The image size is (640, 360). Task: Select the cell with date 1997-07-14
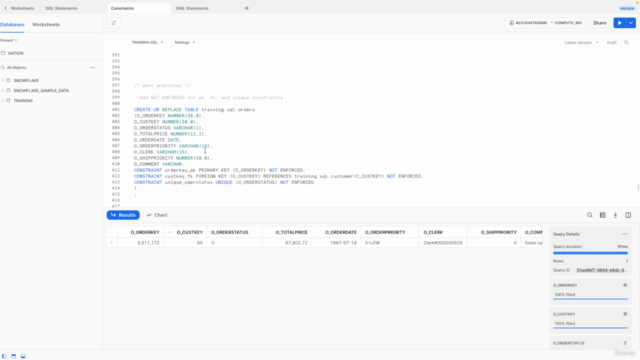337,243
